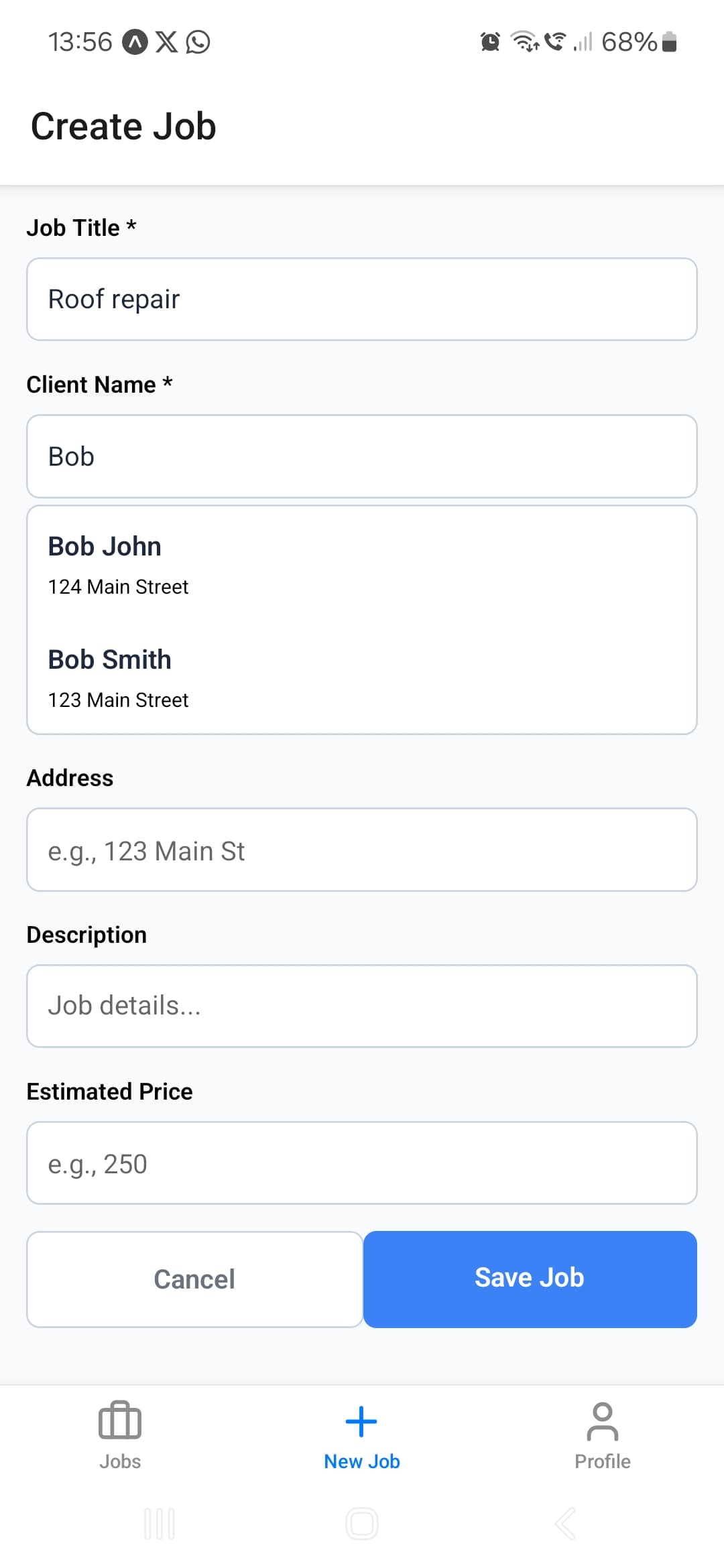The width and height of the screenshot is (724, 1568).
Task: Focus the Estimated Price field
Action: [362, 1163]
